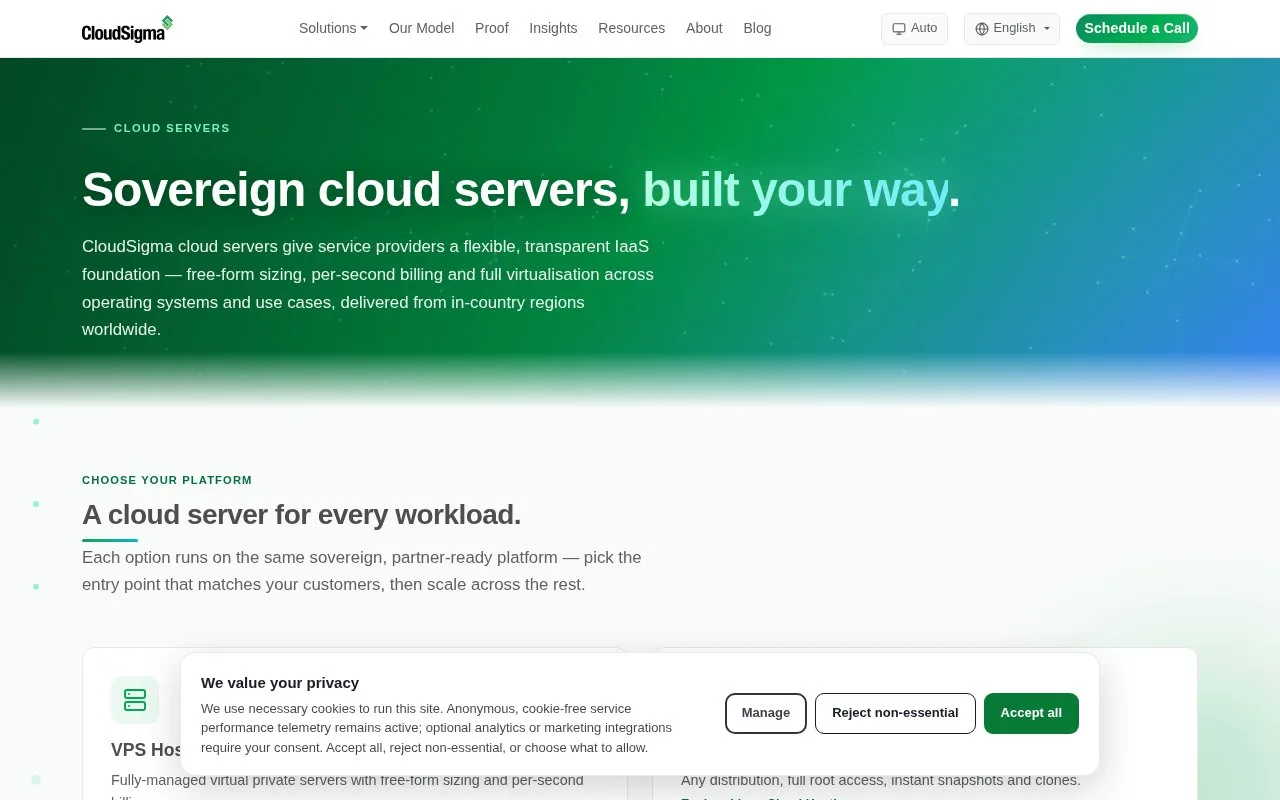
Task: Navigate to Resources
Action: pos(631,28)
